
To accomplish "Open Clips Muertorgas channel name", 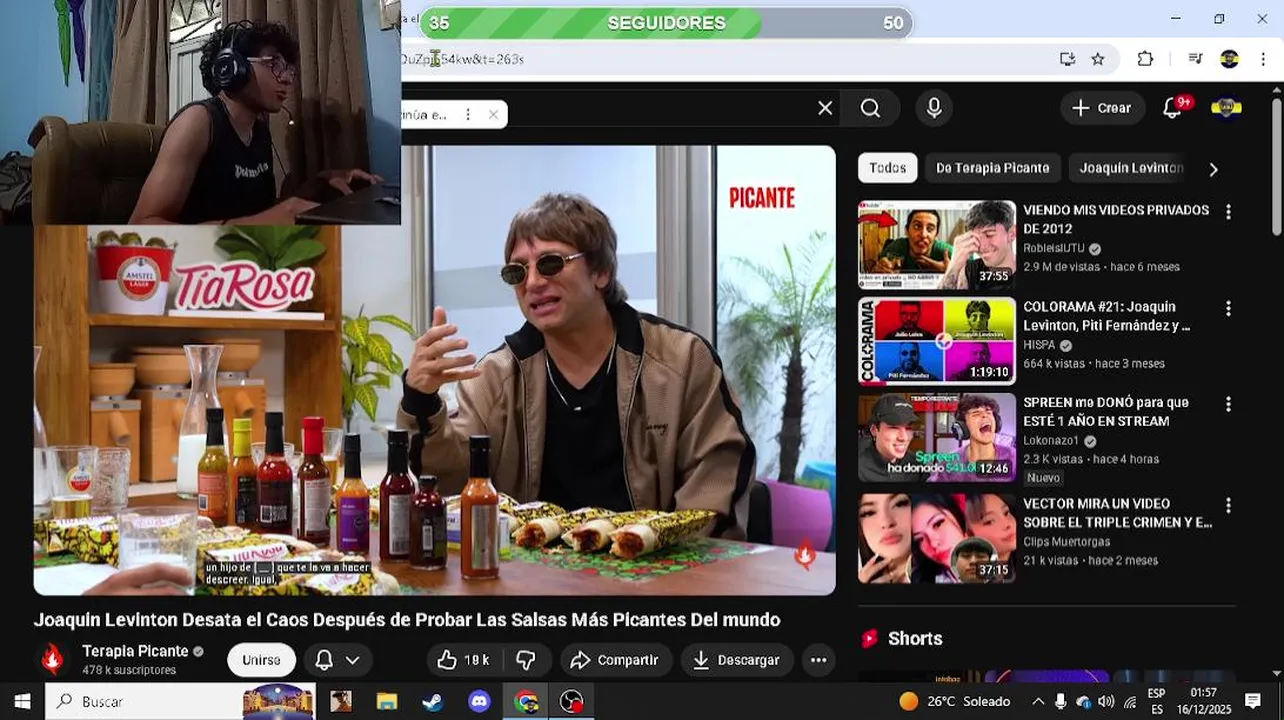I will click(1067, 541).
